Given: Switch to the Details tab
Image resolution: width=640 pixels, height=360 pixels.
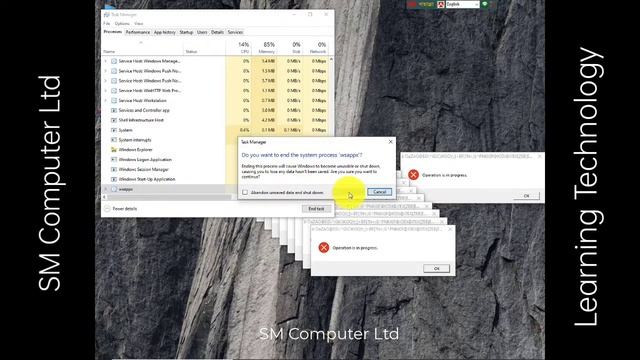Looking at the screenshot, I should (x=217, y=32).
